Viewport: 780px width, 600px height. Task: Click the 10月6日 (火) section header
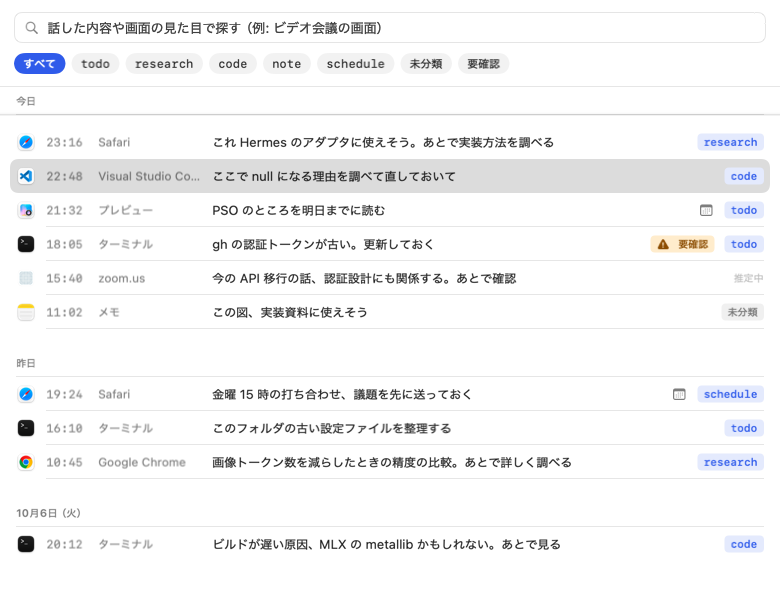[x=48, y=513]
